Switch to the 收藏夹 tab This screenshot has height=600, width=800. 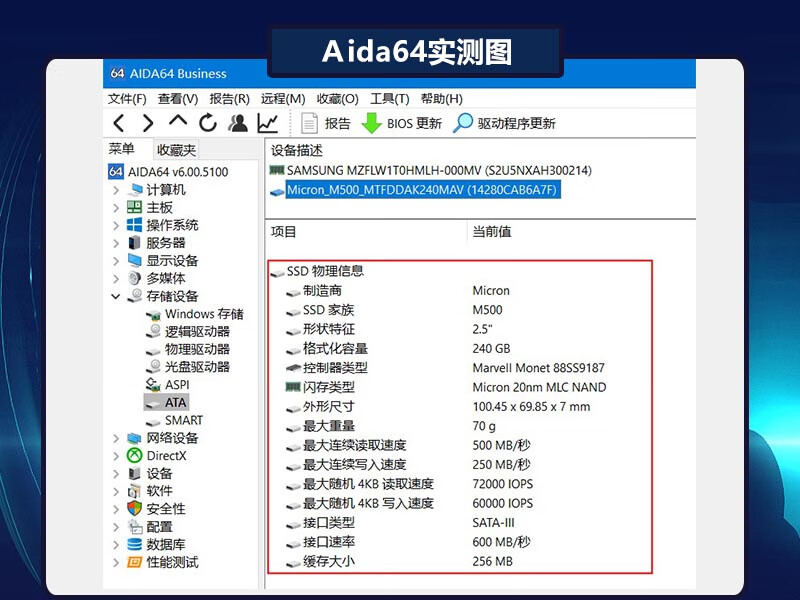click(176, 150)
